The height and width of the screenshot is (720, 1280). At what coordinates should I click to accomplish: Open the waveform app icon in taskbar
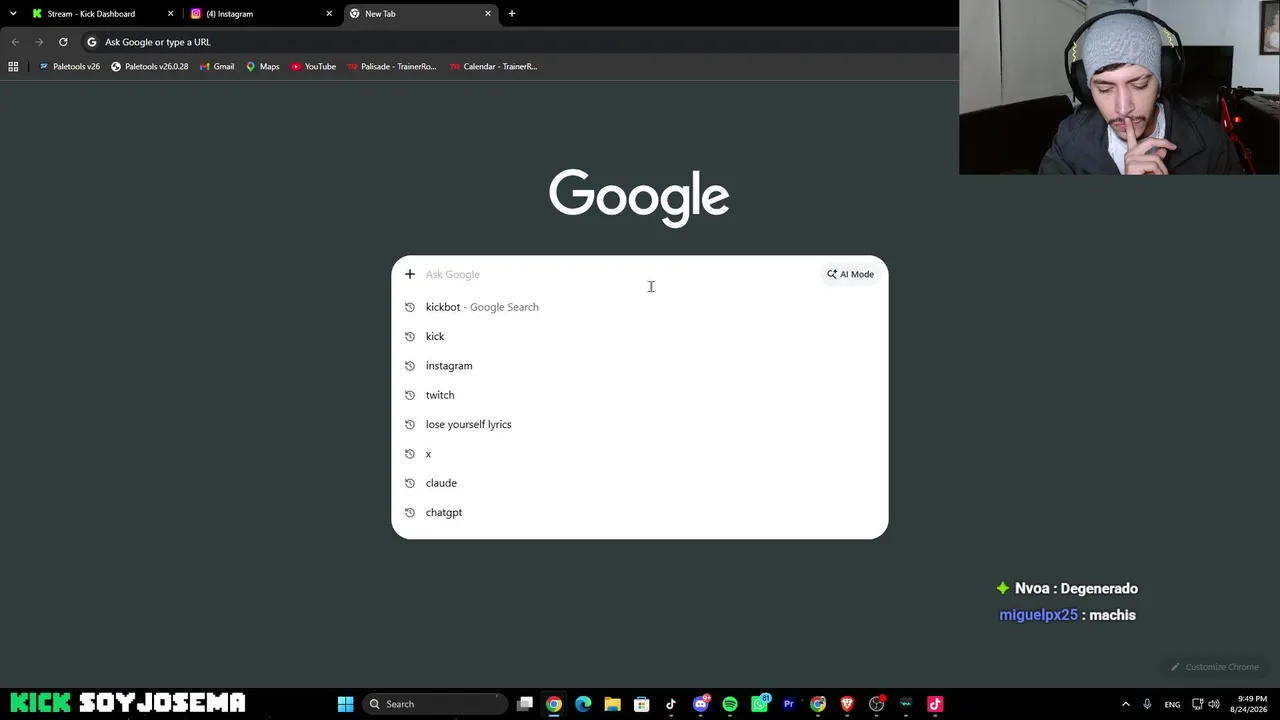906,704
